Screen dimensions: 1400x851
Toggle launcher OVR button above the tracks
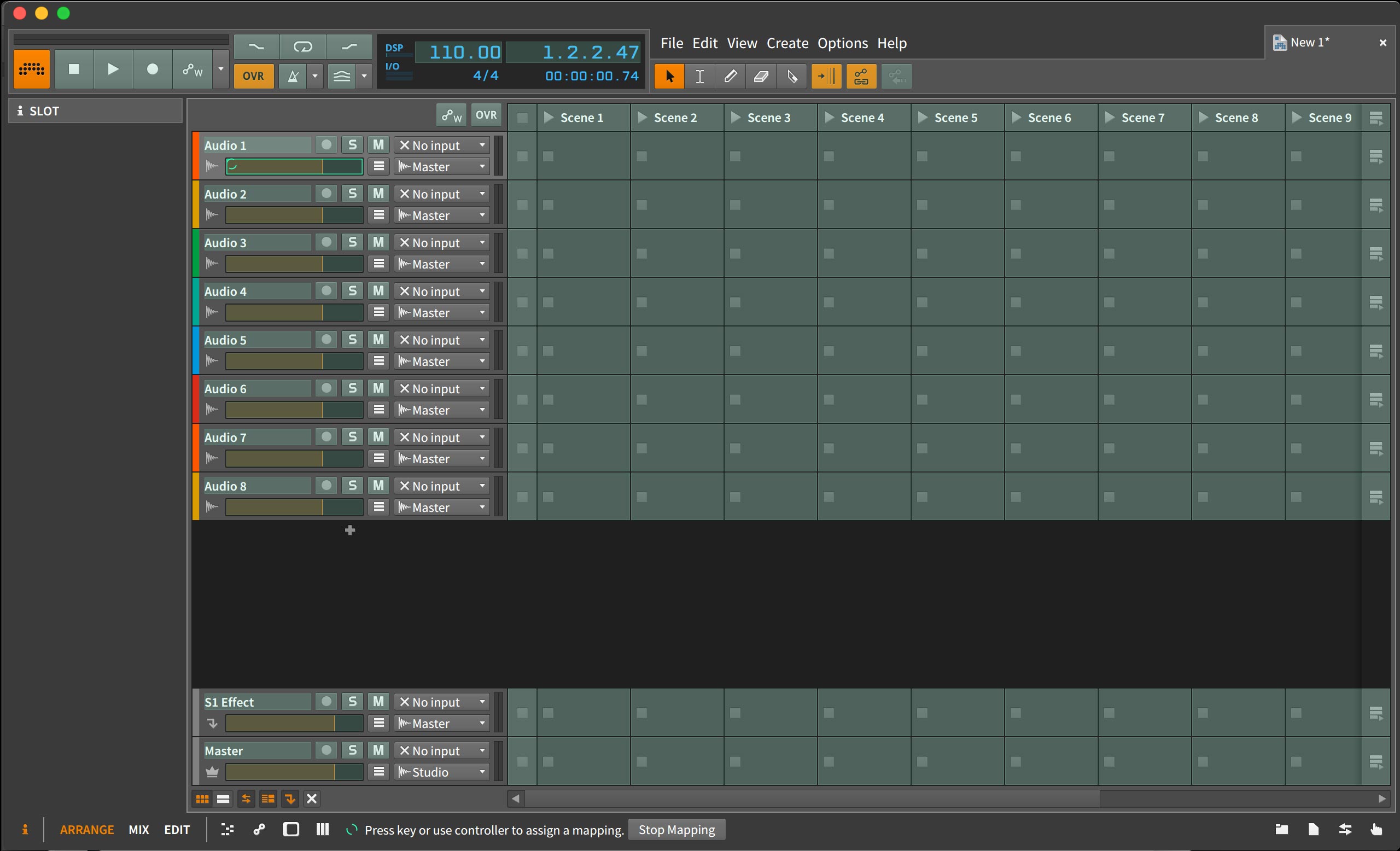point(486,115)
